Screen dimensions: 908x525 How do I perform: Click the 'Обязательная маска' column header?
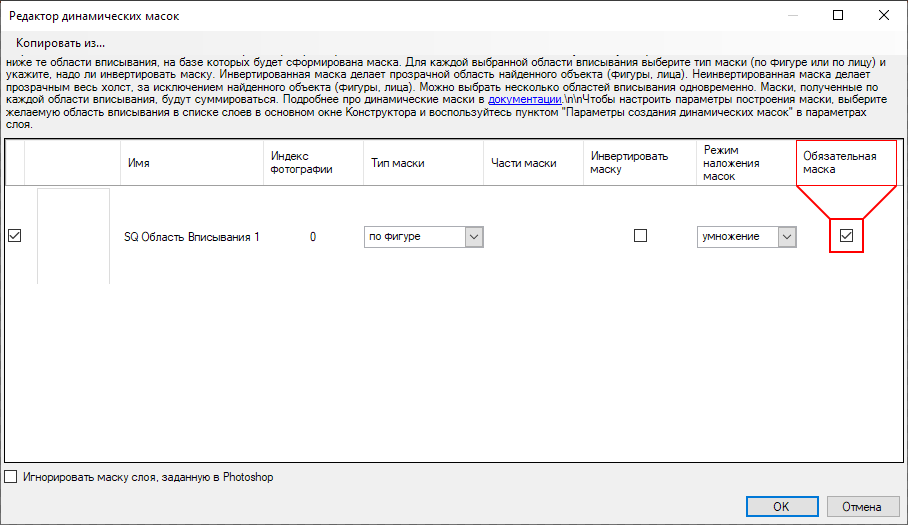[x=846, y=163]
